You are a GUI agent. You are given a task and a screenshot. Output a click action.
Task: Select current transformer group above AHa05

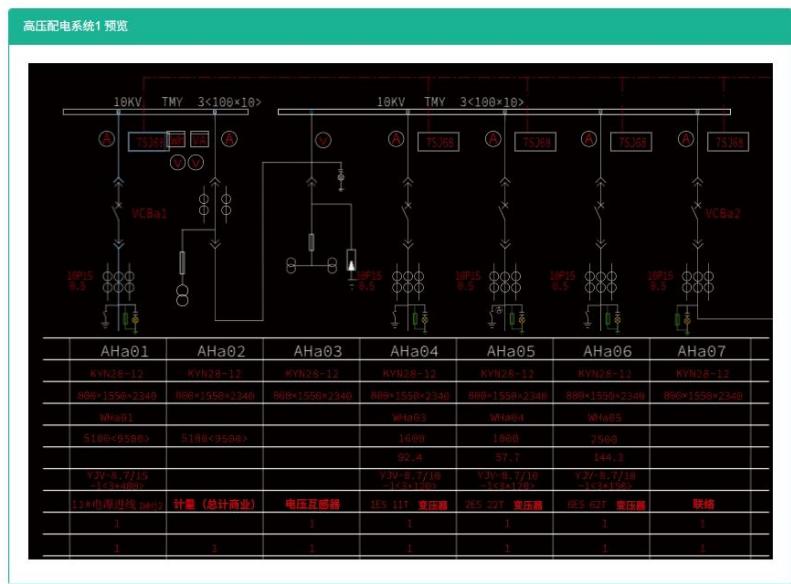(505, 279)
